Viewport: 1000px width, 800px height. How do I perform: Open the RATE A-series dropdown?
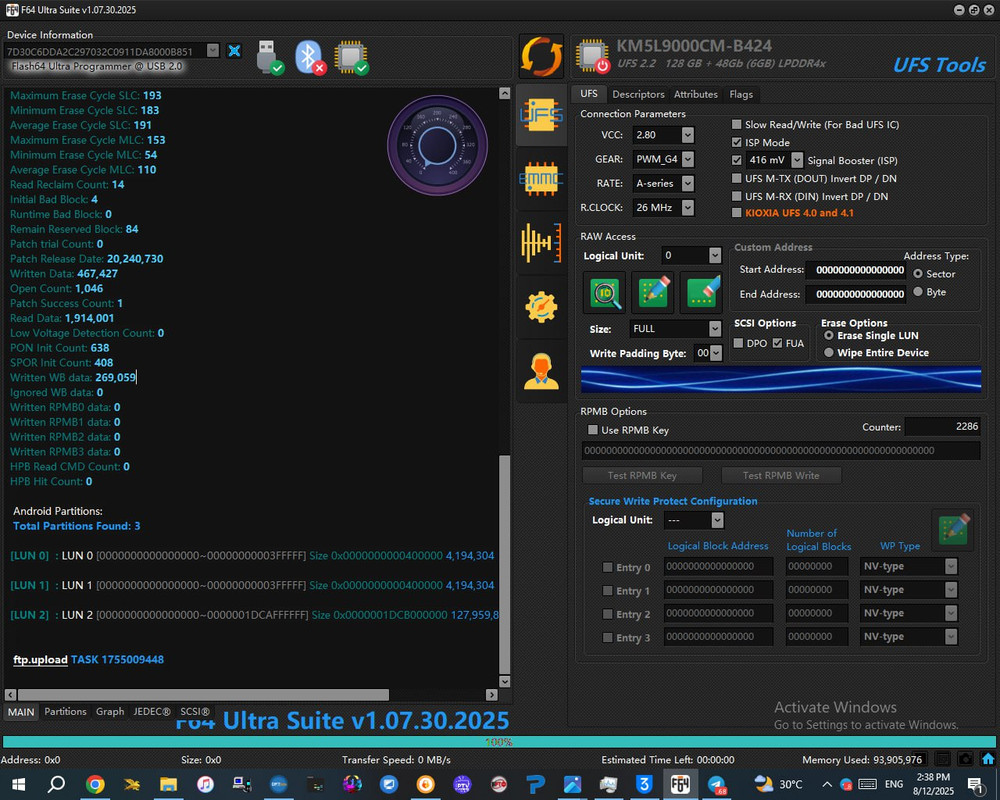[x=688, y=183]
